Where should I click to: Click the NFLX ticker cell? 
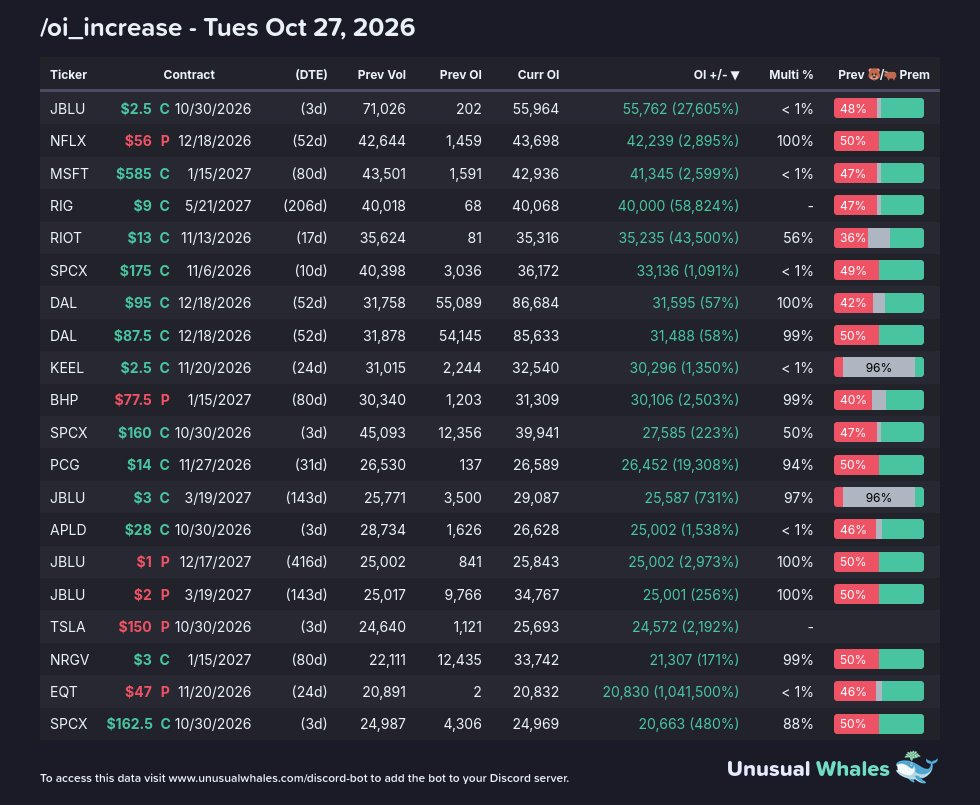[x=68, y=141]
